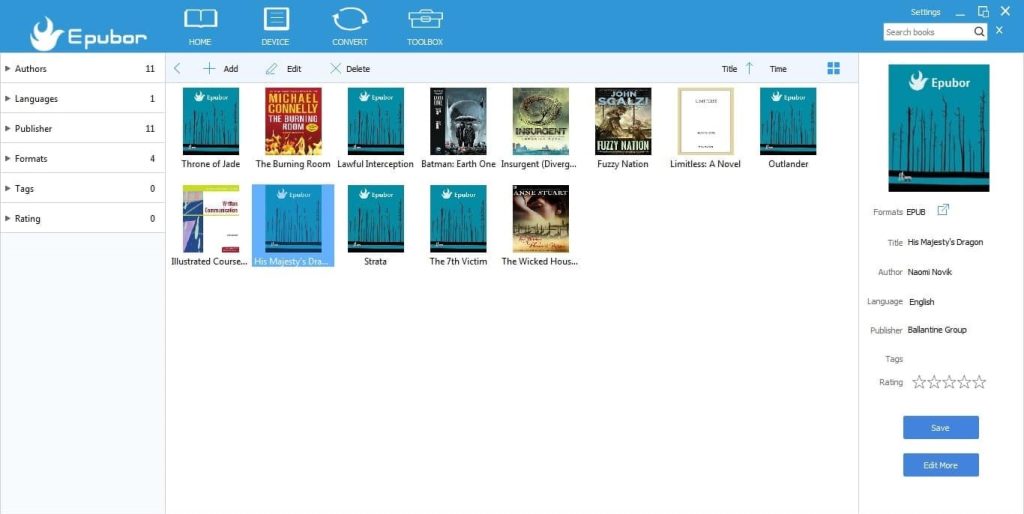1024x514 pixels.
Task: Focus the Search books field
Action: coord(927,31)
